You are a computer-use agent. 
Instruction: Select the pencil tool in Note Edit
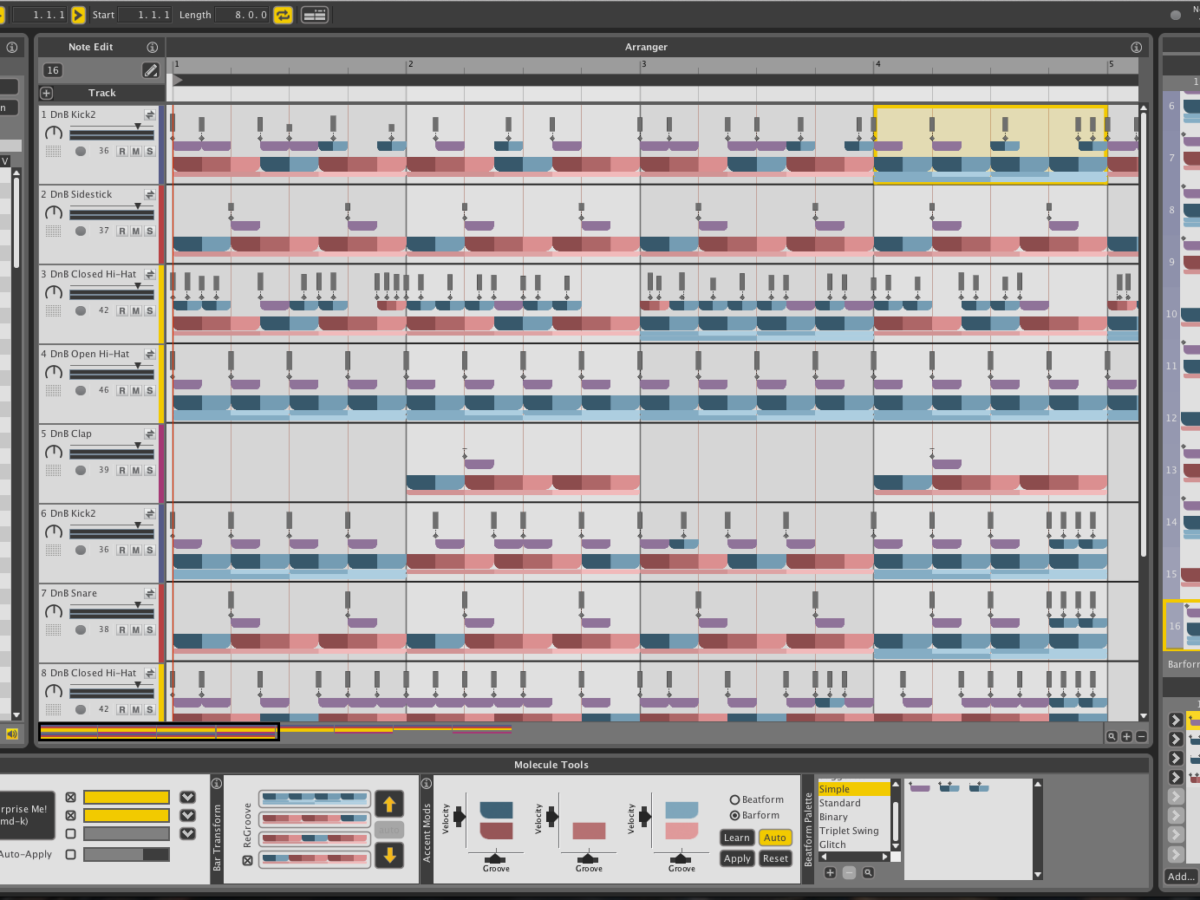click(150, 70)
